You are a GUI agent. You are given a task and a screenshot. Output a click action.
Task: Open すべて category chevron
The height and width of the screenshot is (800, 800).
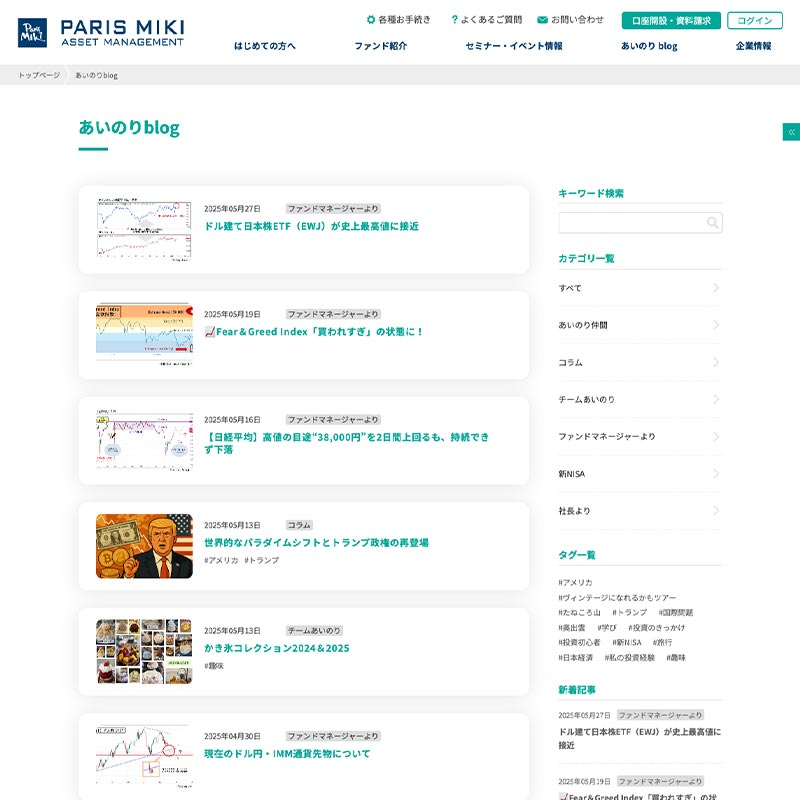[x=716, y=288]
